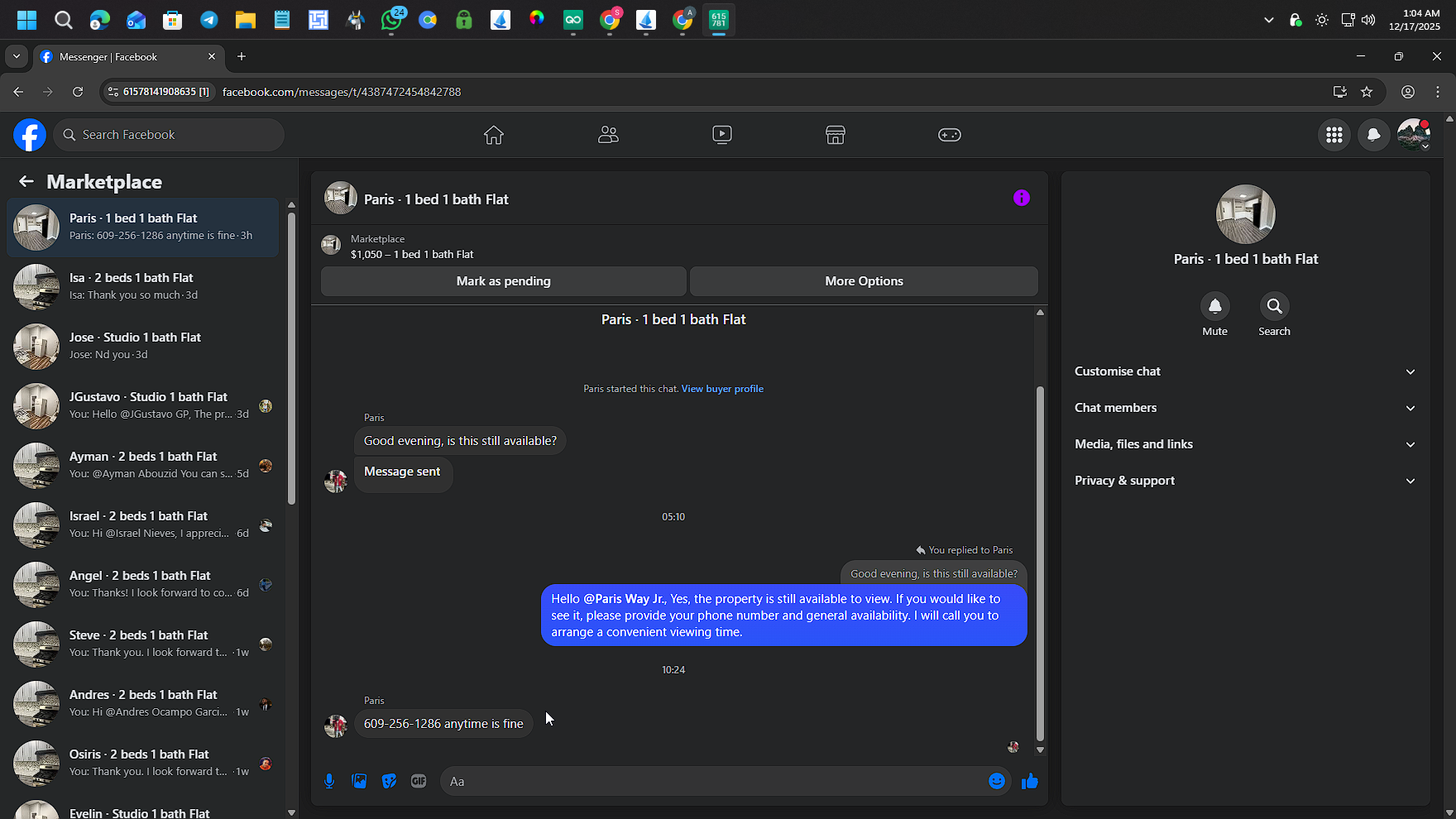Screen dimensions: 1456x819
Task: Open the Angel 2 beds 1 bath Flat conversation
Action: (x=143, y=584)
